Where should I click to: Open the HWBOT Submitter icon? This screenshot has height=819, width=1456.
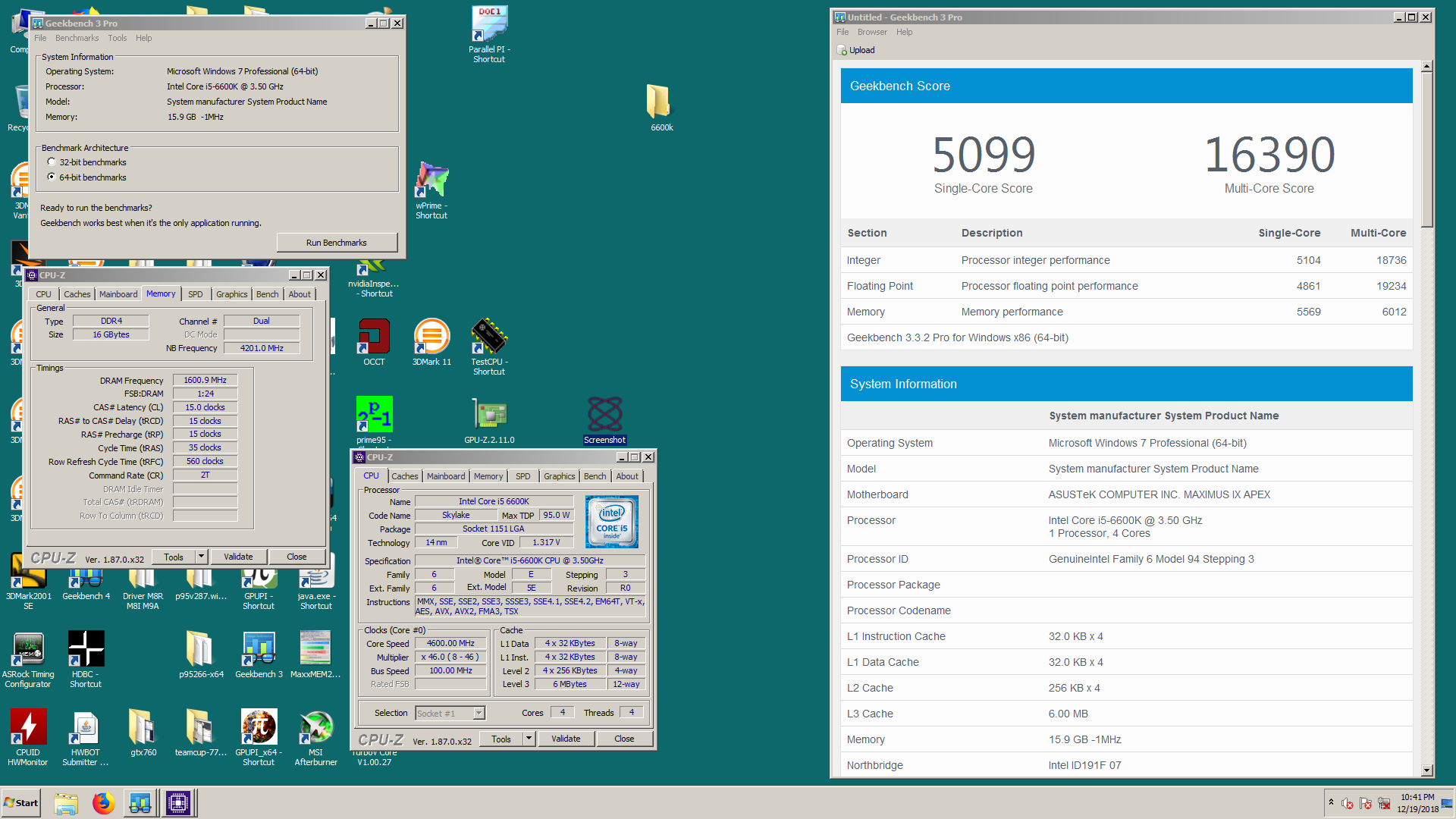coord(86,737)
